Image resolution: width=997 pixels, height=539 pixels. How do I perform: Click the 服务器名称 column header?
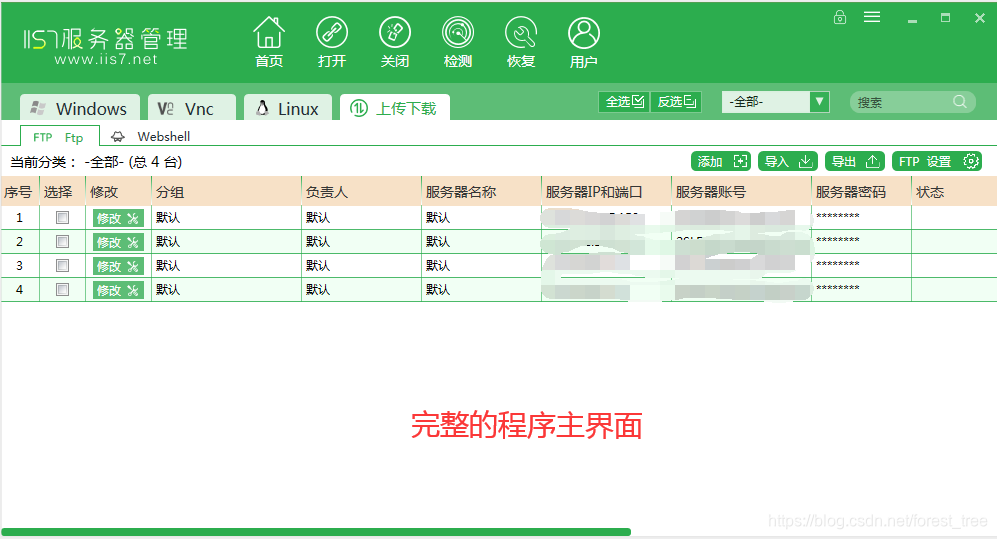(x=481, y=191)
